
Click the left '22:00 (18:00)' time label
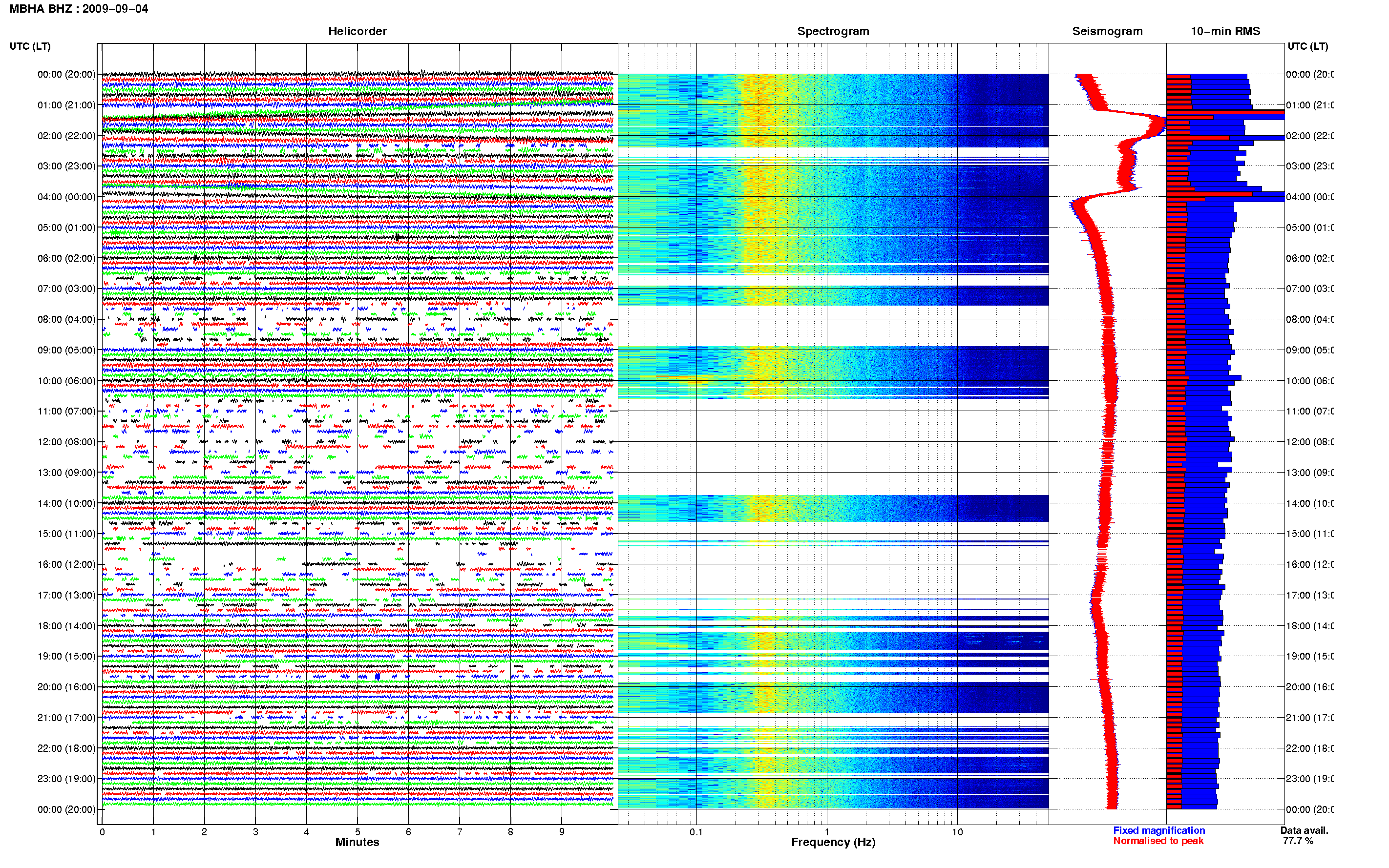tap(66, 748)
